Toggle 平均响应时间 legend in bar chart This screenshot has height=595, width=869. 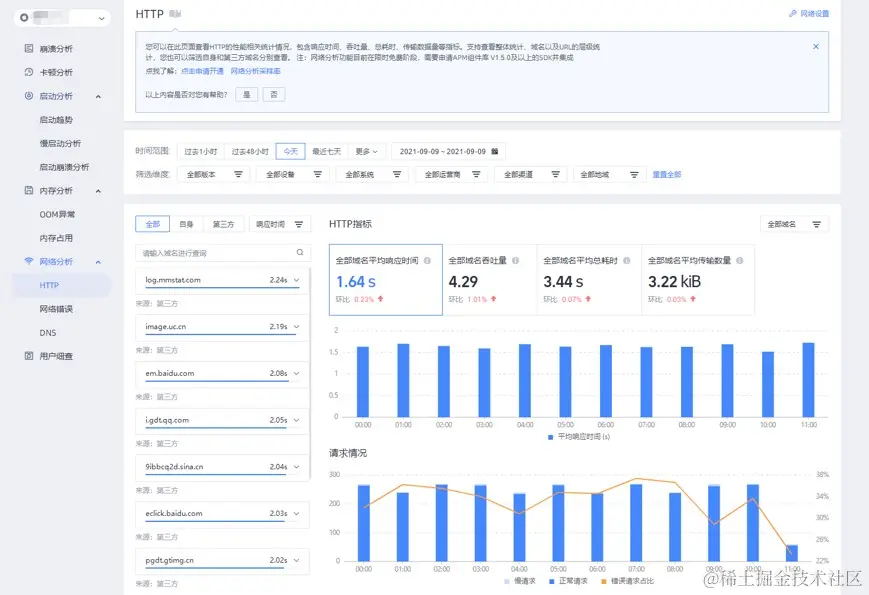tap(579, 437)
